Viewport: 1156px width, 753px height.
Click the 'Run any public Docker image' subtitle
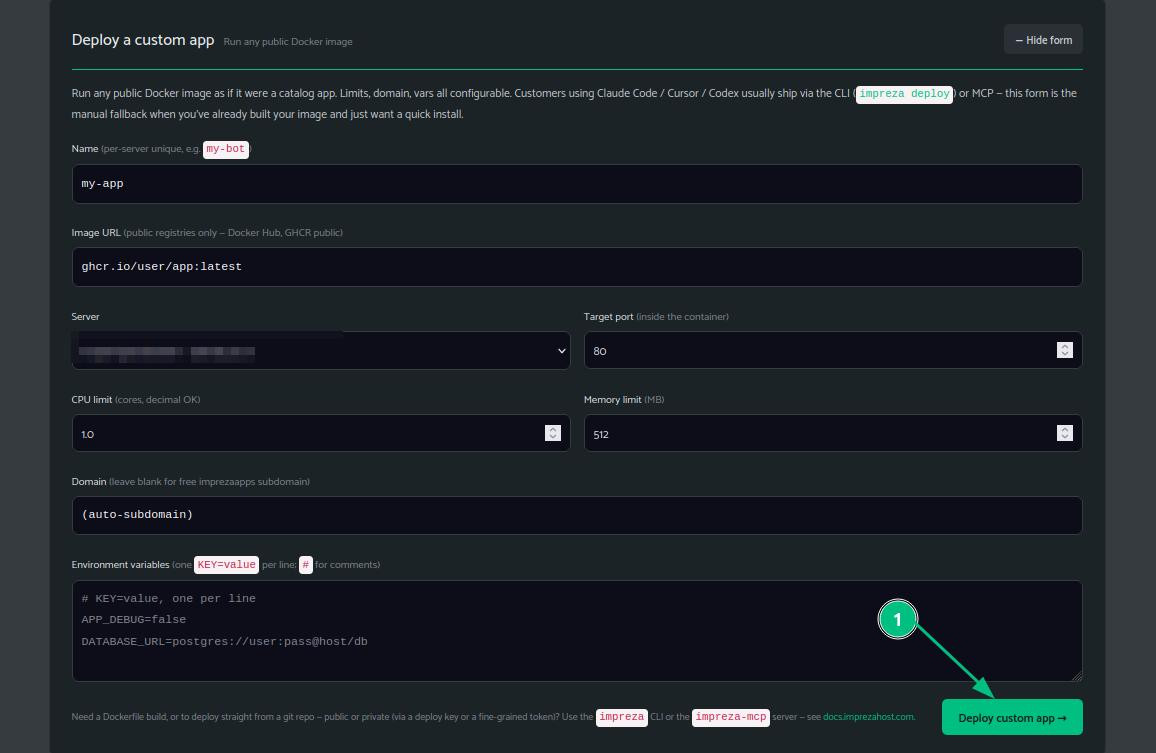pyautogui.click(x=288, y=42)
